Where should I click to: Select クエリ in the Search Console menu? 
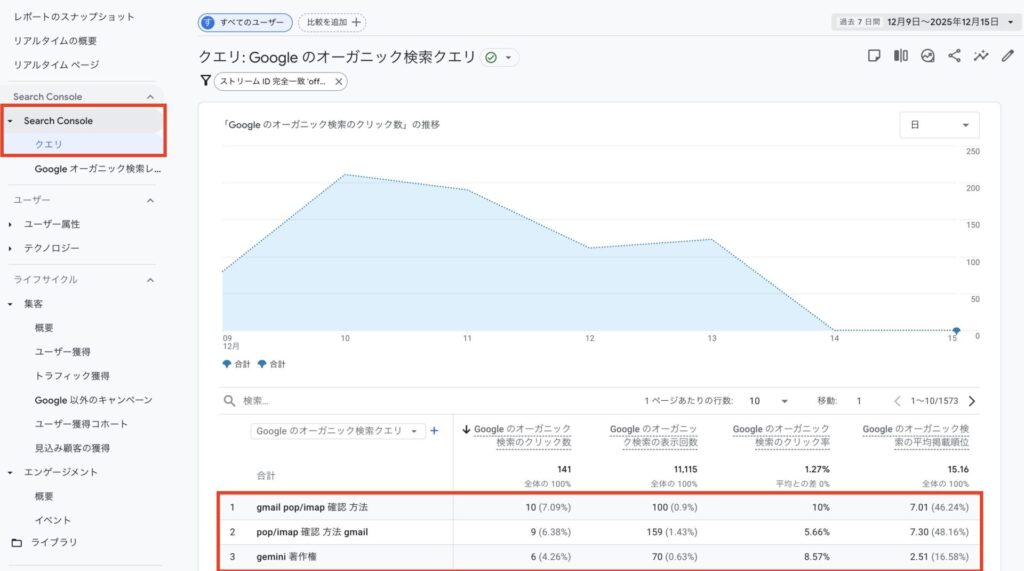(x=49, y=144)
